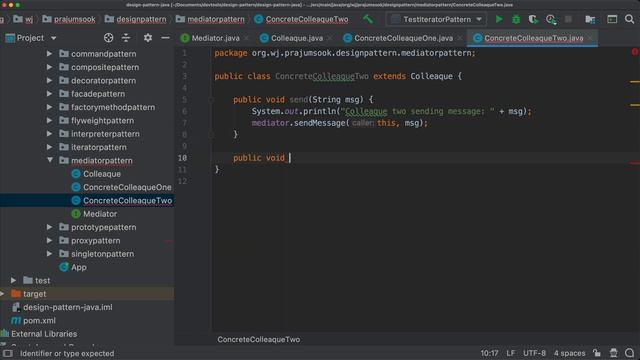Change UTF-8 file encoding
Image resolution: width=640 pixels, height=360 pixels.
[534, 353]
